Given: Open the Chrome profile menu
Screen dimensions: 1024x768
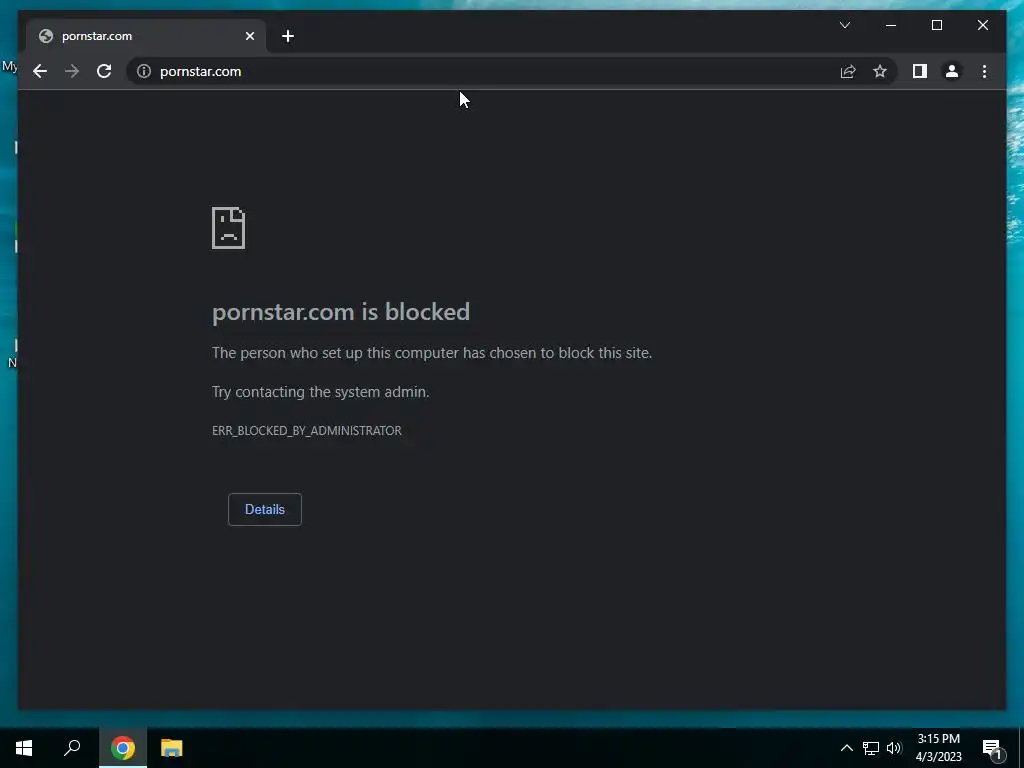Looking at the screenshot, I should point(952,71).
